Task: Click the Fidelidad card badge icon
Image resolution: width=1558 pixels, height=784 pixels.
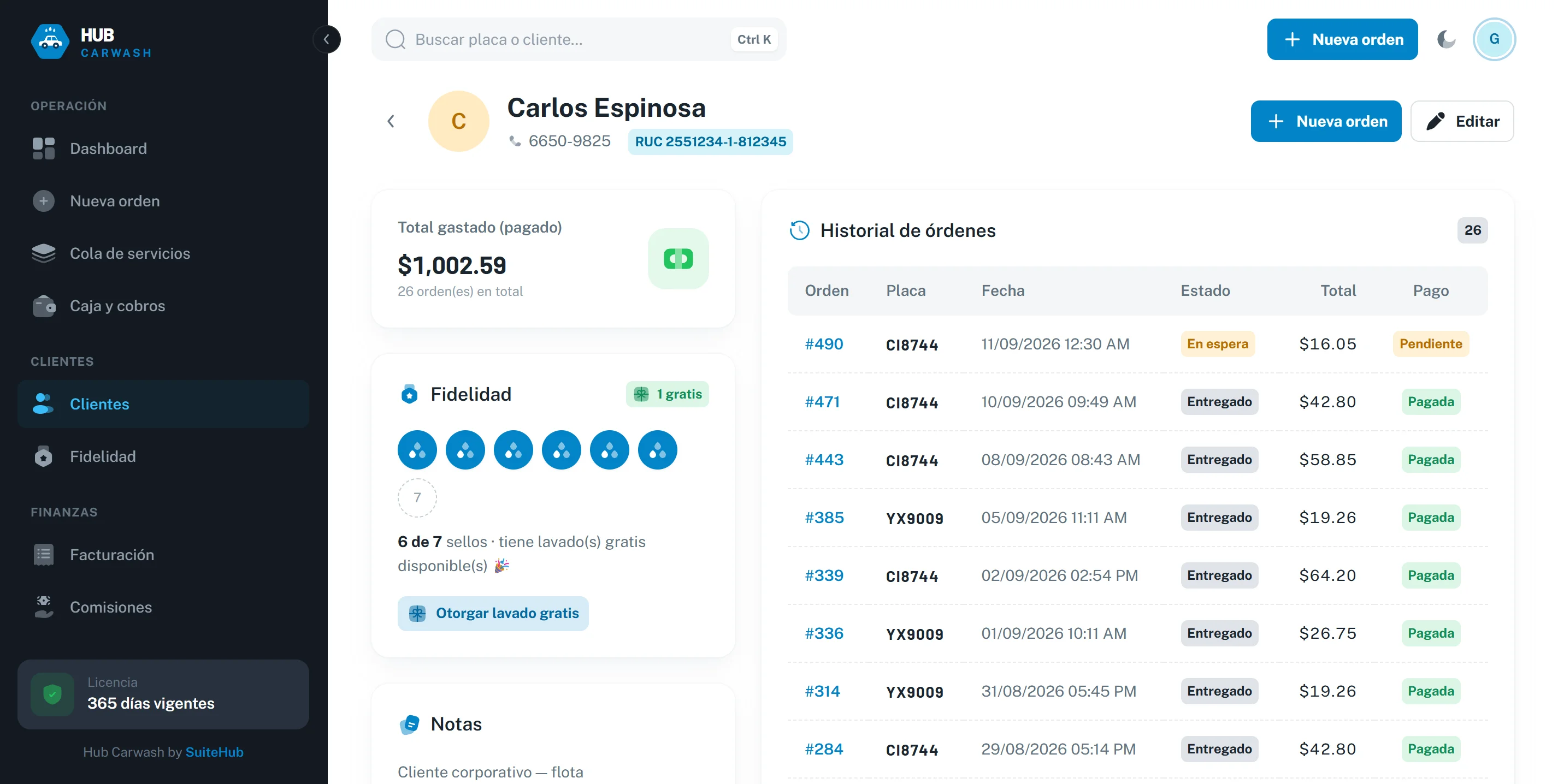Action: (x=410, y=394)
